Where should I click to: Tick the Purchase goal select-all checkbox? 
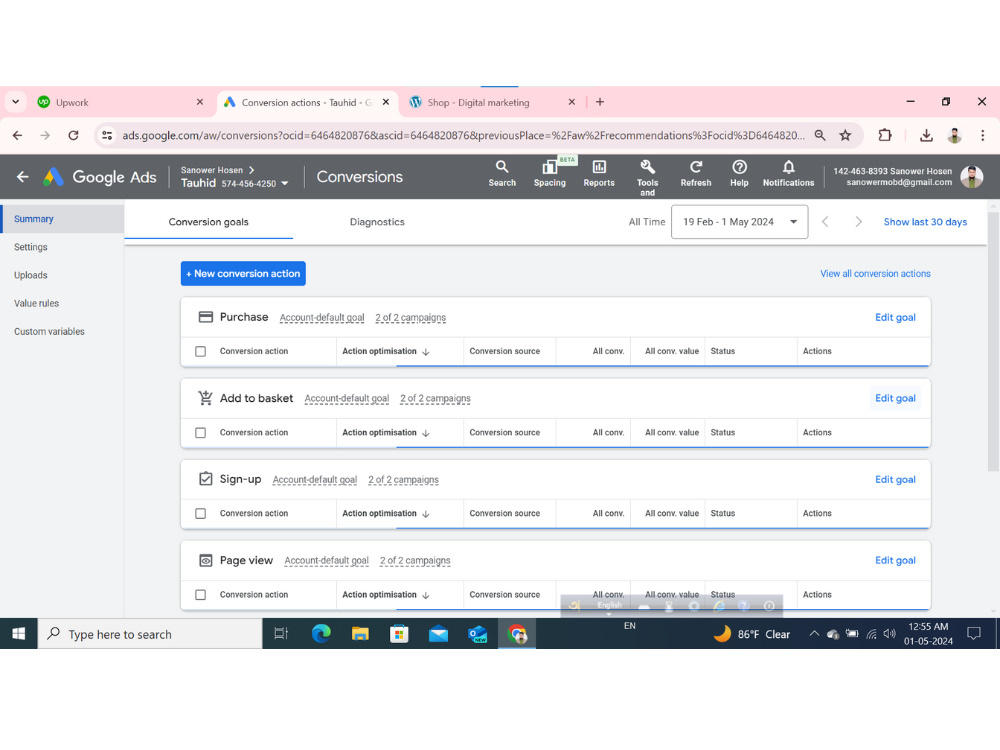[201, 351]
